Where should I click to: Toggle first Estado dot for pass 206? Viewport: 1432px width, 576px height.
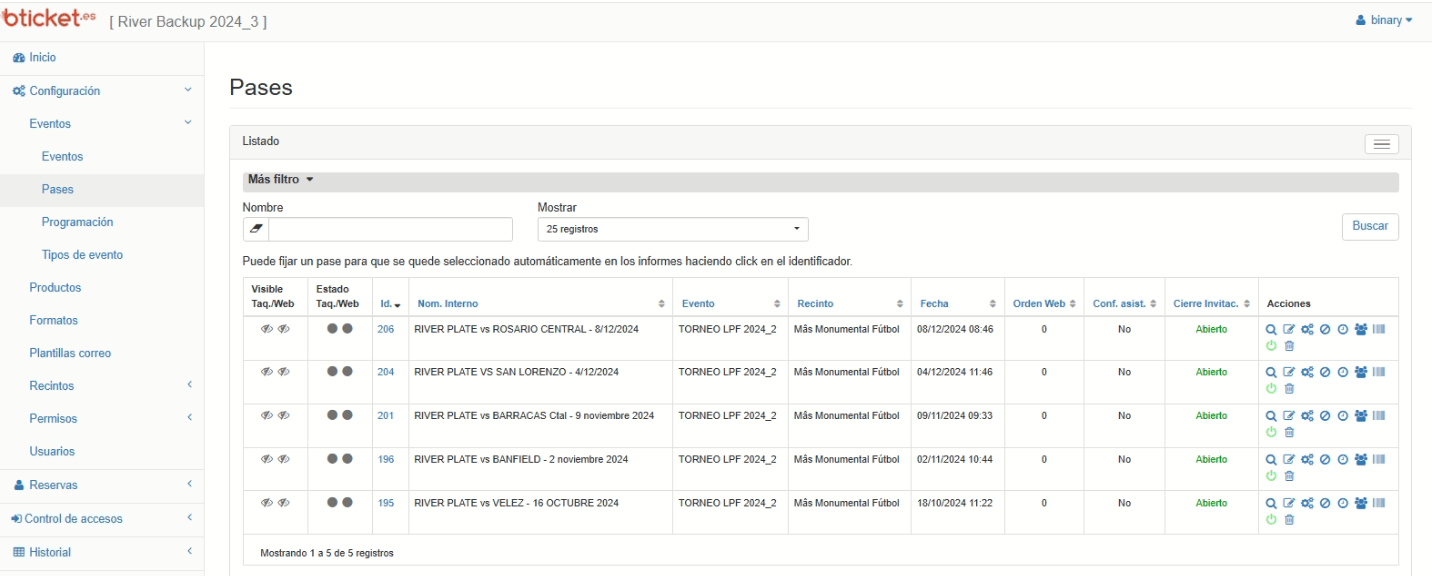[x=332, y=328]
